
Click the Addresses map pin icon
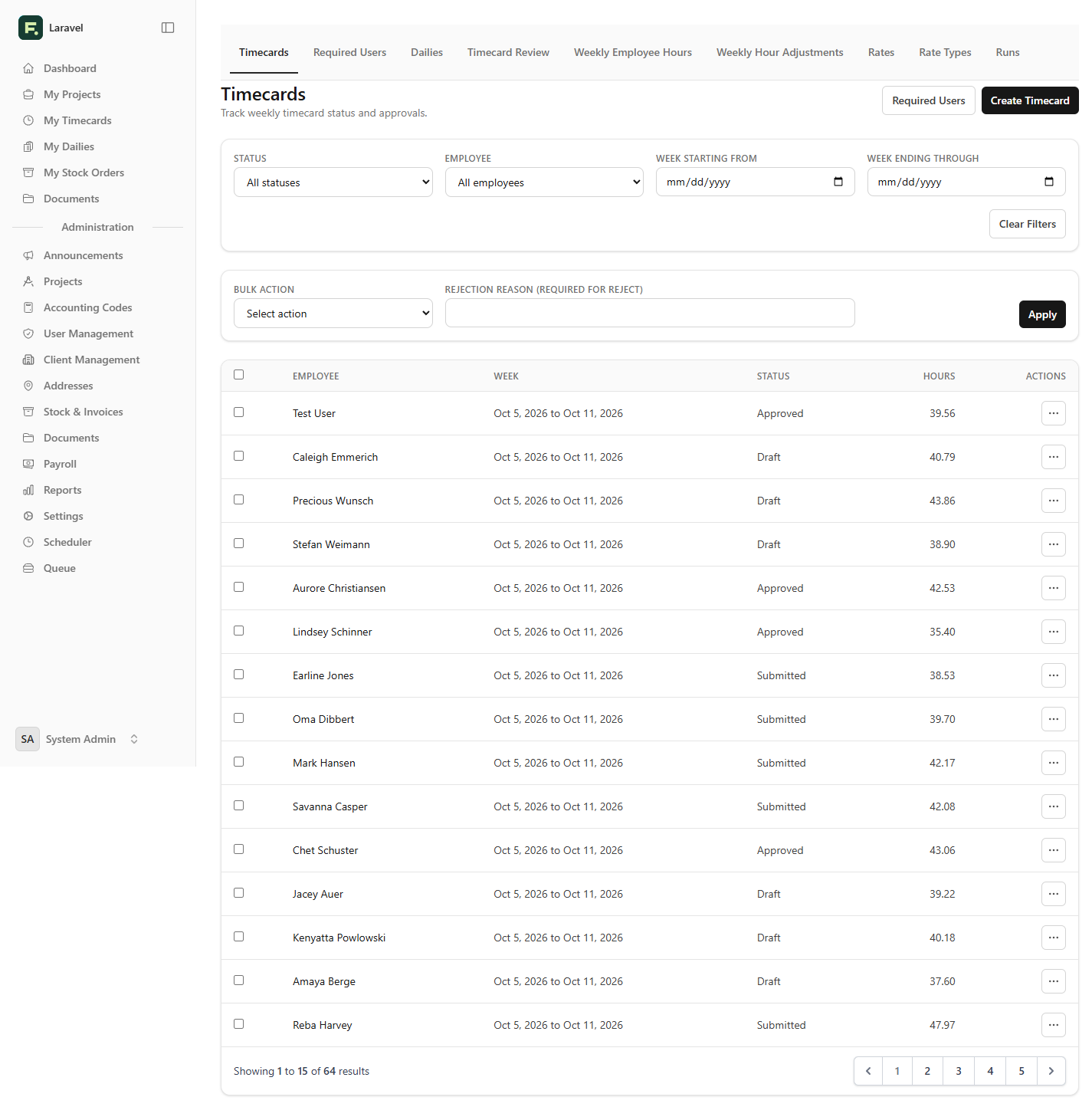[x=28, y=386]
